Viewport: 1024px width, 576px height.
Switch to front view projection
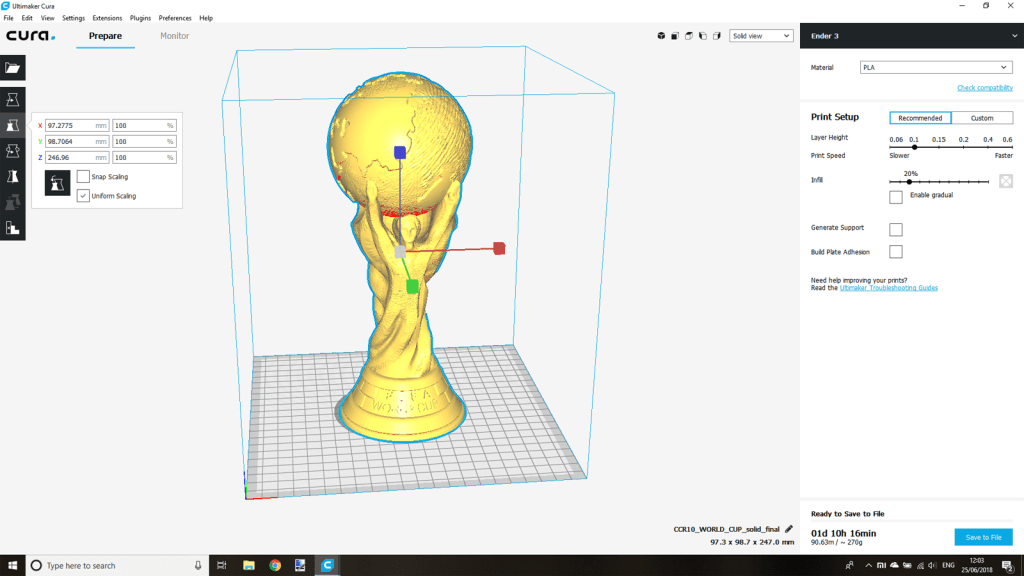pos(675,36)
